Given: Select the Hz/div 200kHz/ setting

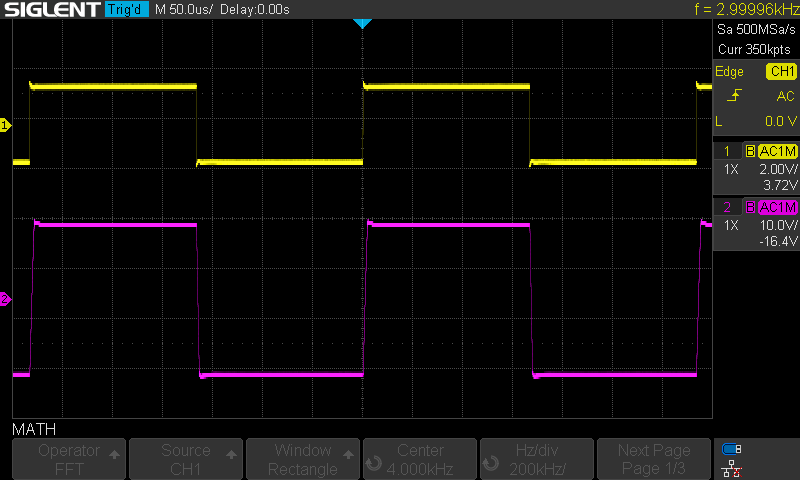Looking at the screenshot, I should point(537,459).
